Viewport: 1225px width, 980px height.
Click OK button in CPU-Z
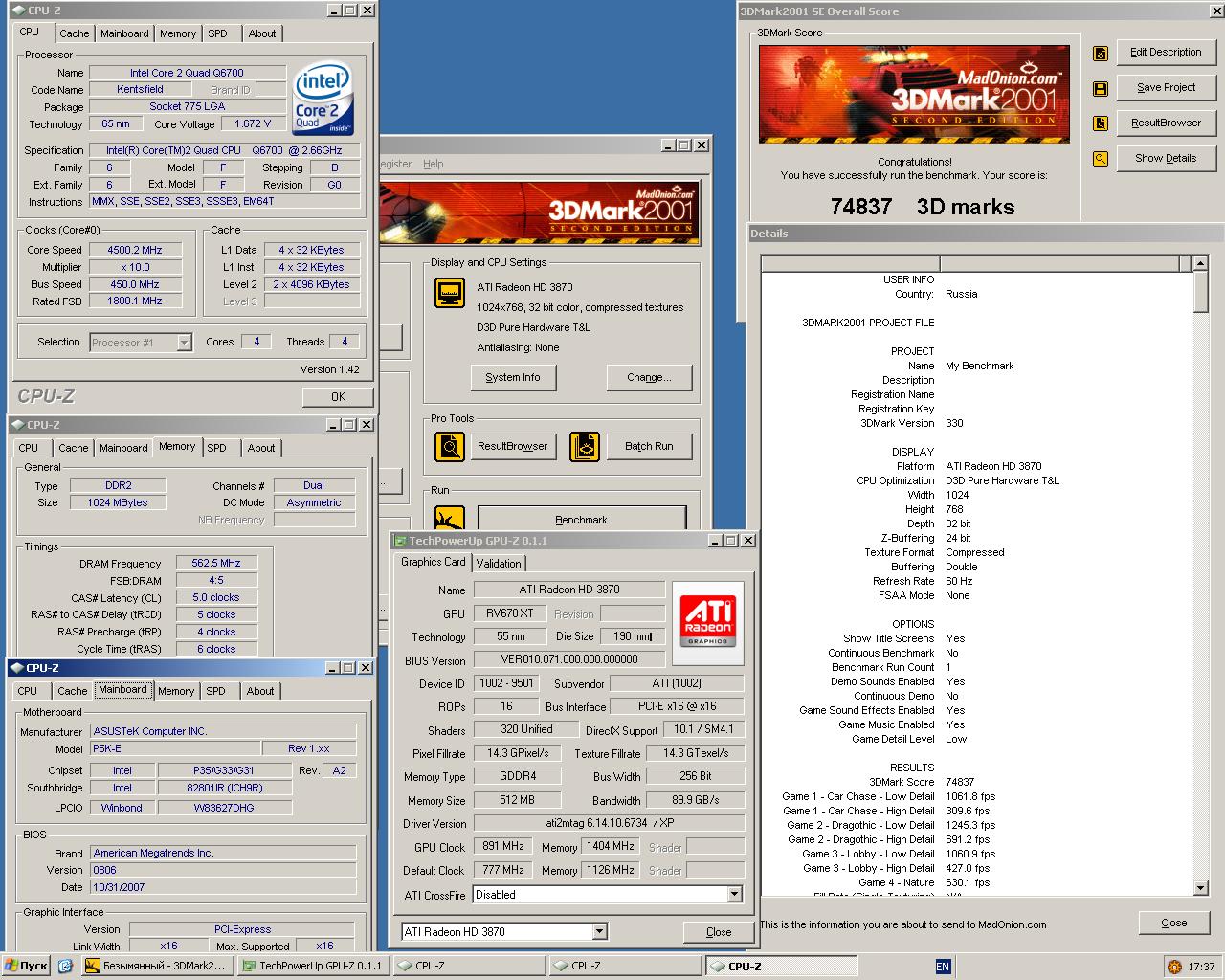click(338, 396)
